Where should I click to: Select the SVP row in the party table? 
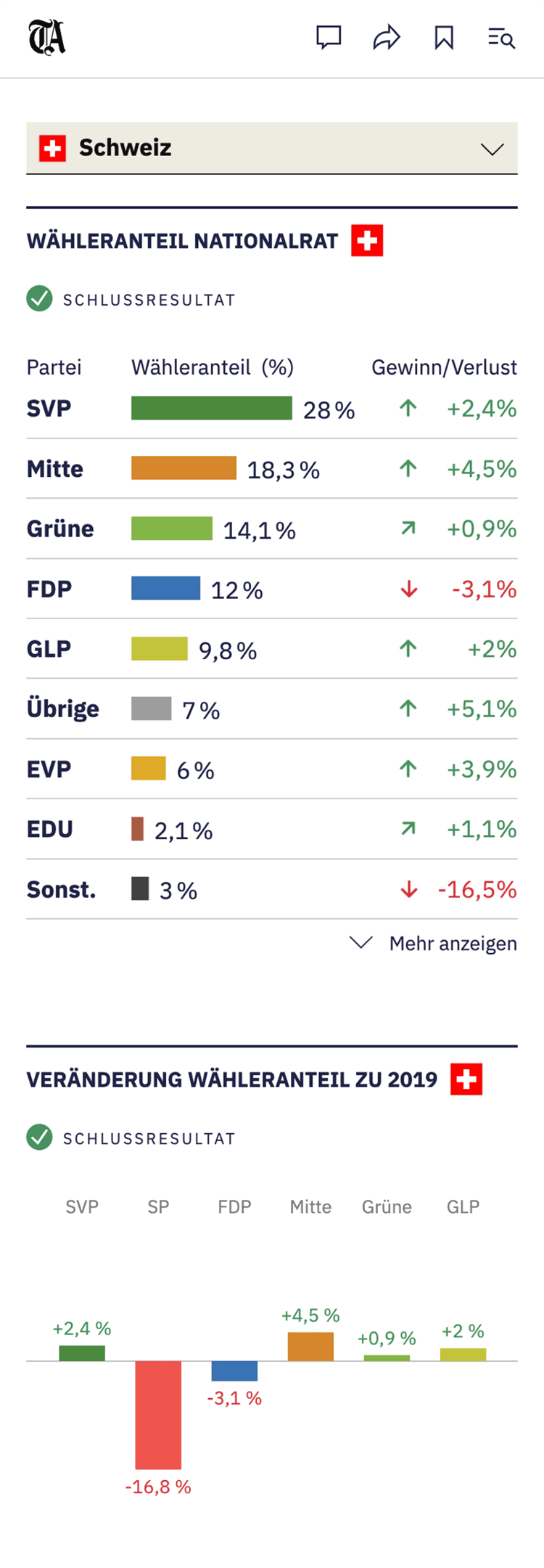point(49,409)
